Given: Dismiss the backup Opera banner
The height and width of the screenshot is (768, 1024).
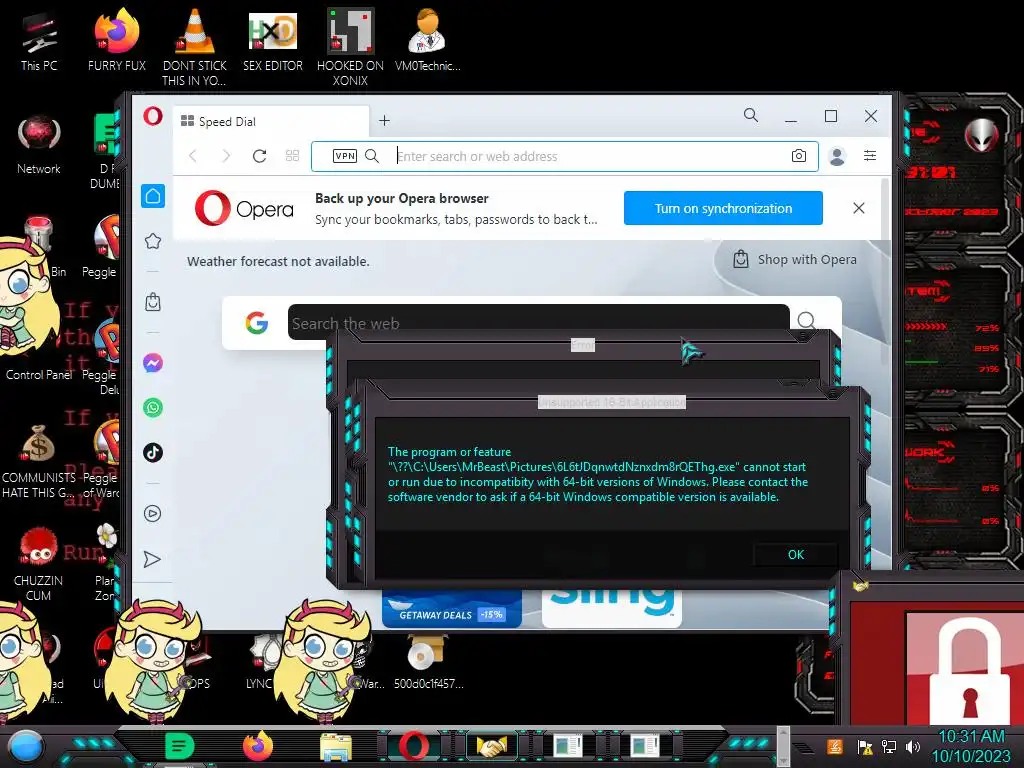Looking at the screenshot, I should click(859, 208).
